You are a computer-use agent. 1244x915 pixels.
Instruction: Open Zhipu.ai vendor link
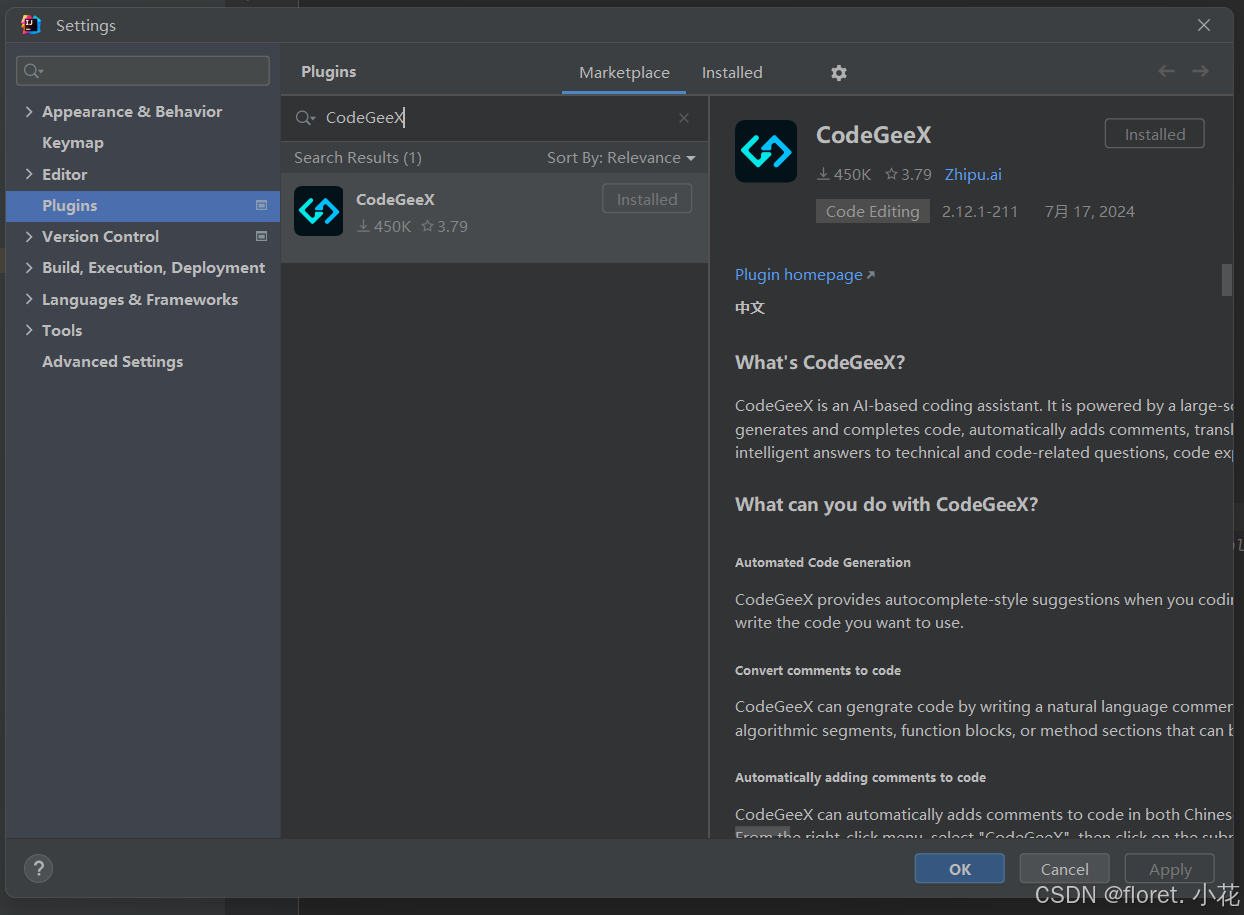tap(973, 174)
